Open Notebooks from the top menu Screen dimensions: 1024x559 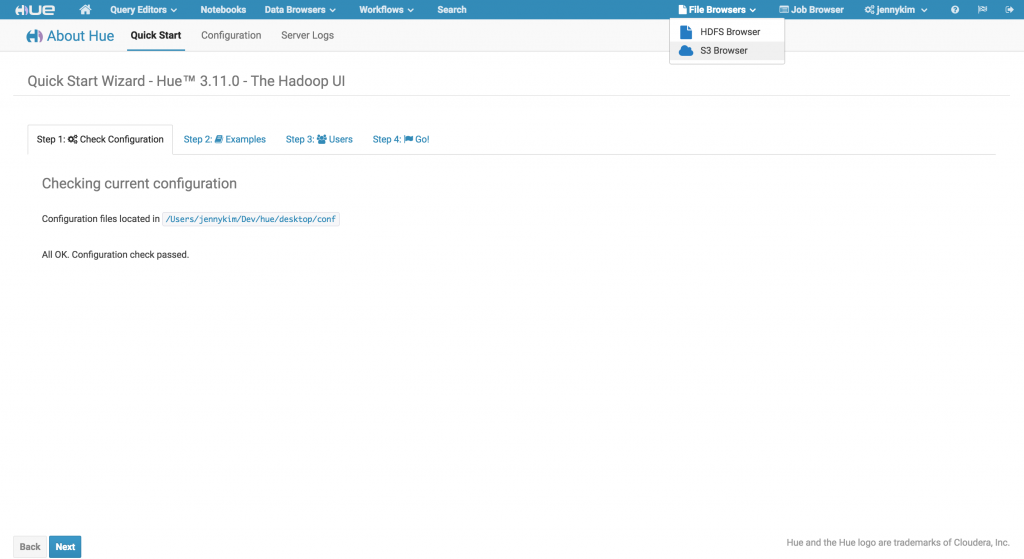(223, 10)
